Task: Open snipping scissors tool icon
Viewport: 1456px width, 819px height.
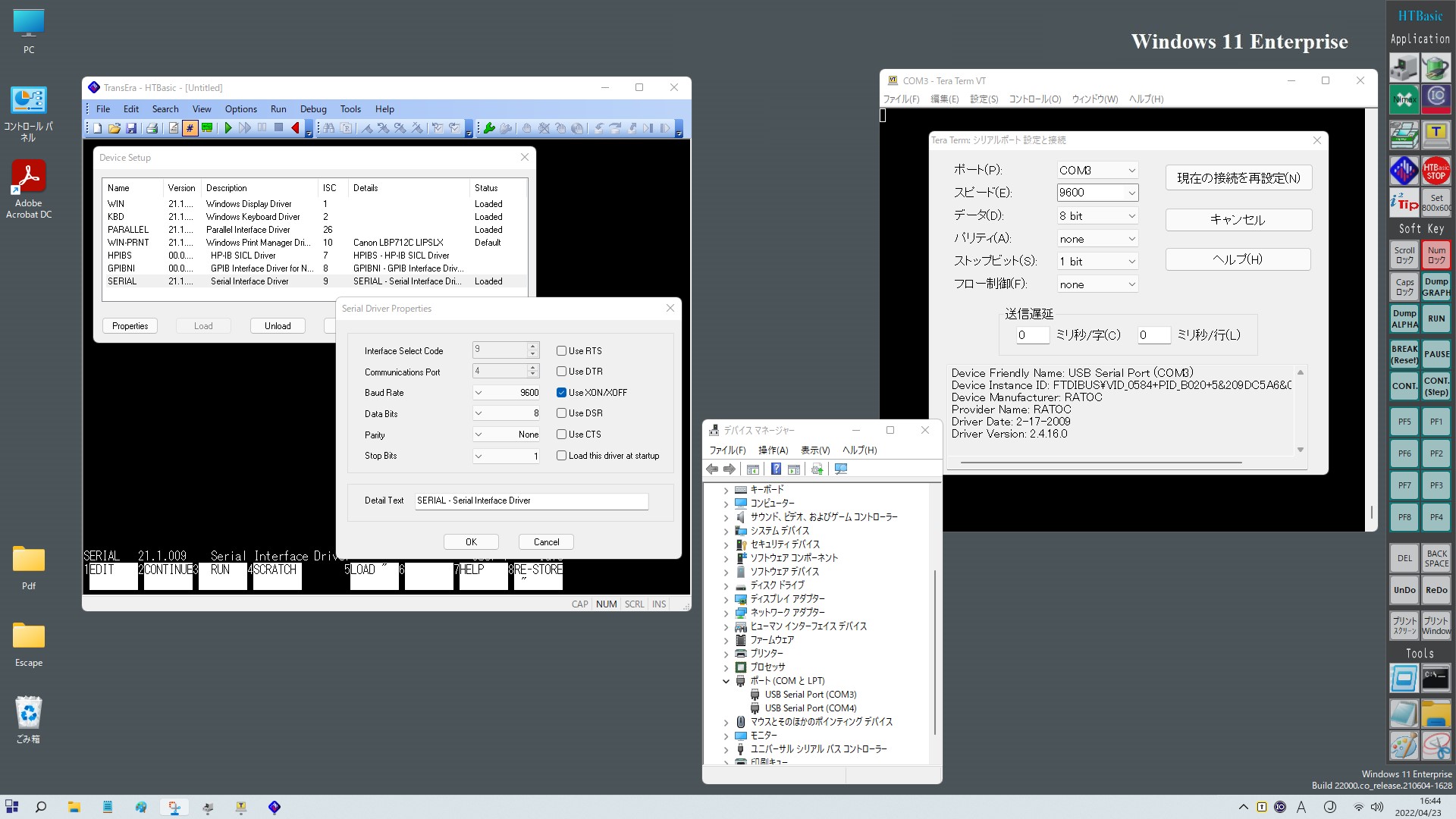Action: click(x=1436, y=745)
